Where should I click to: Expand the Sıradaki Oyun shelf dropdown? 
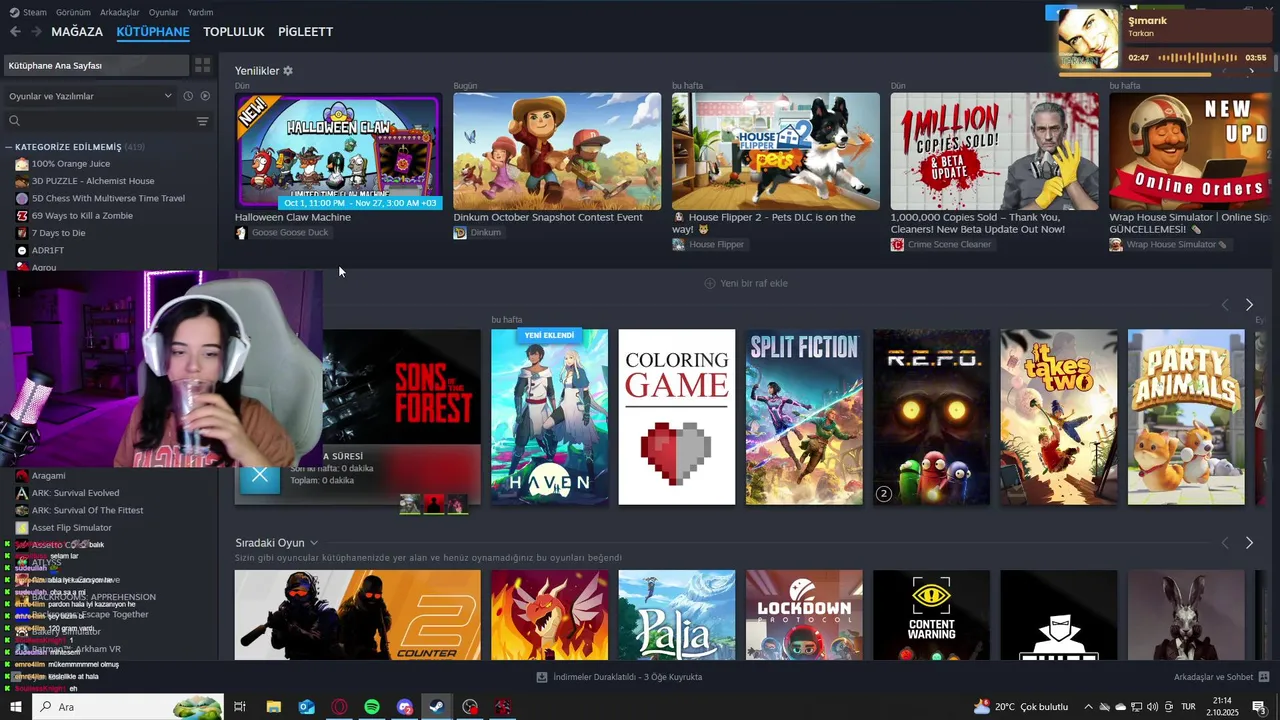[314, 543]
